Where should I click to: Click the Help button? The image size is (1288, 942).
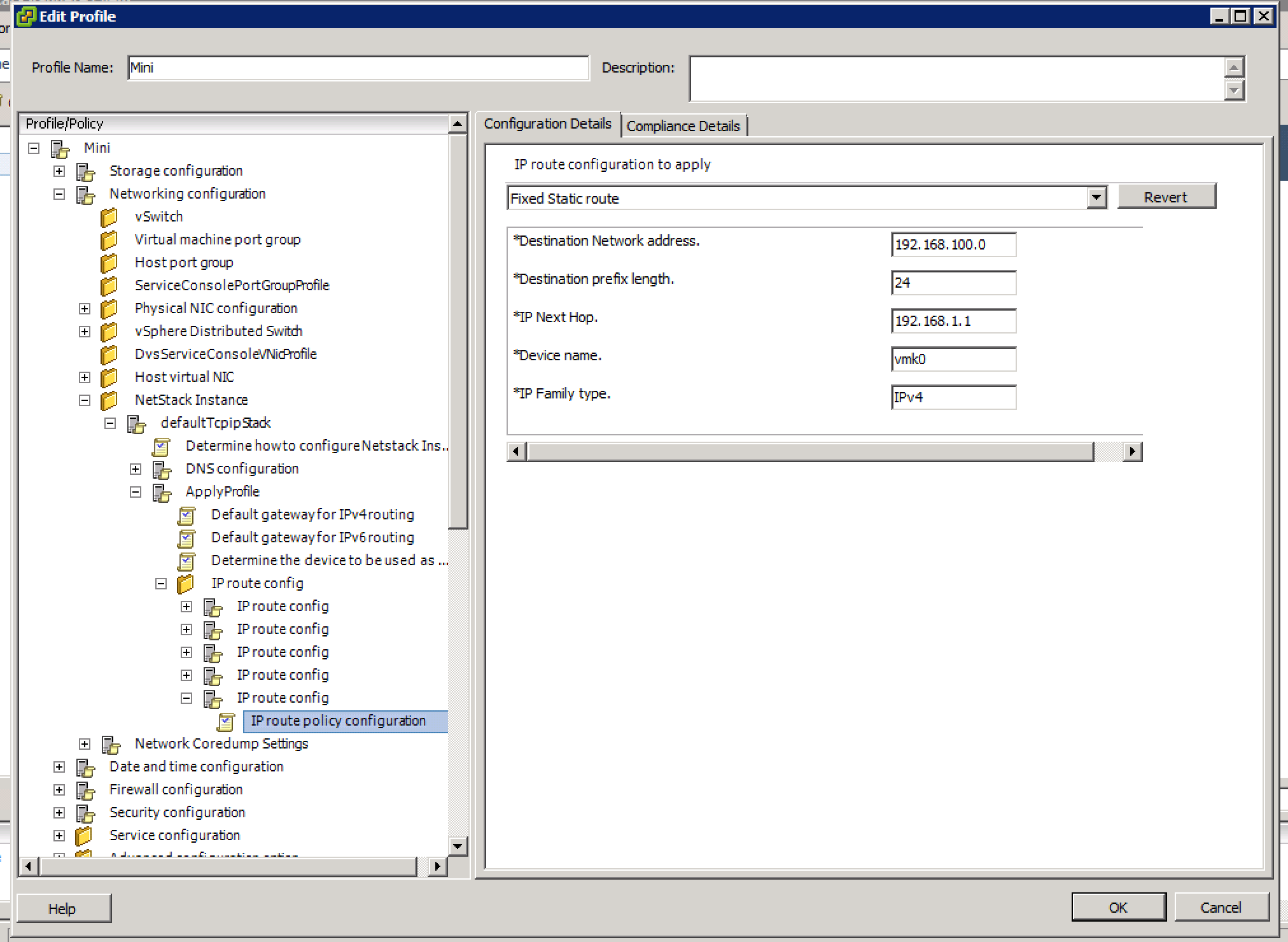[x=62, y=908]
